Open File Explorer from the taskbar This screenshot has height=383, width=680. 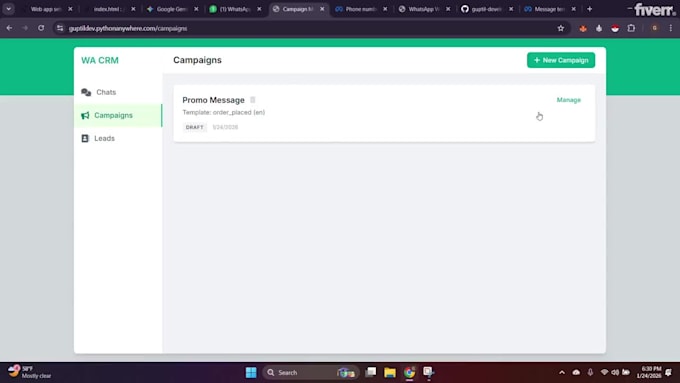390,372
